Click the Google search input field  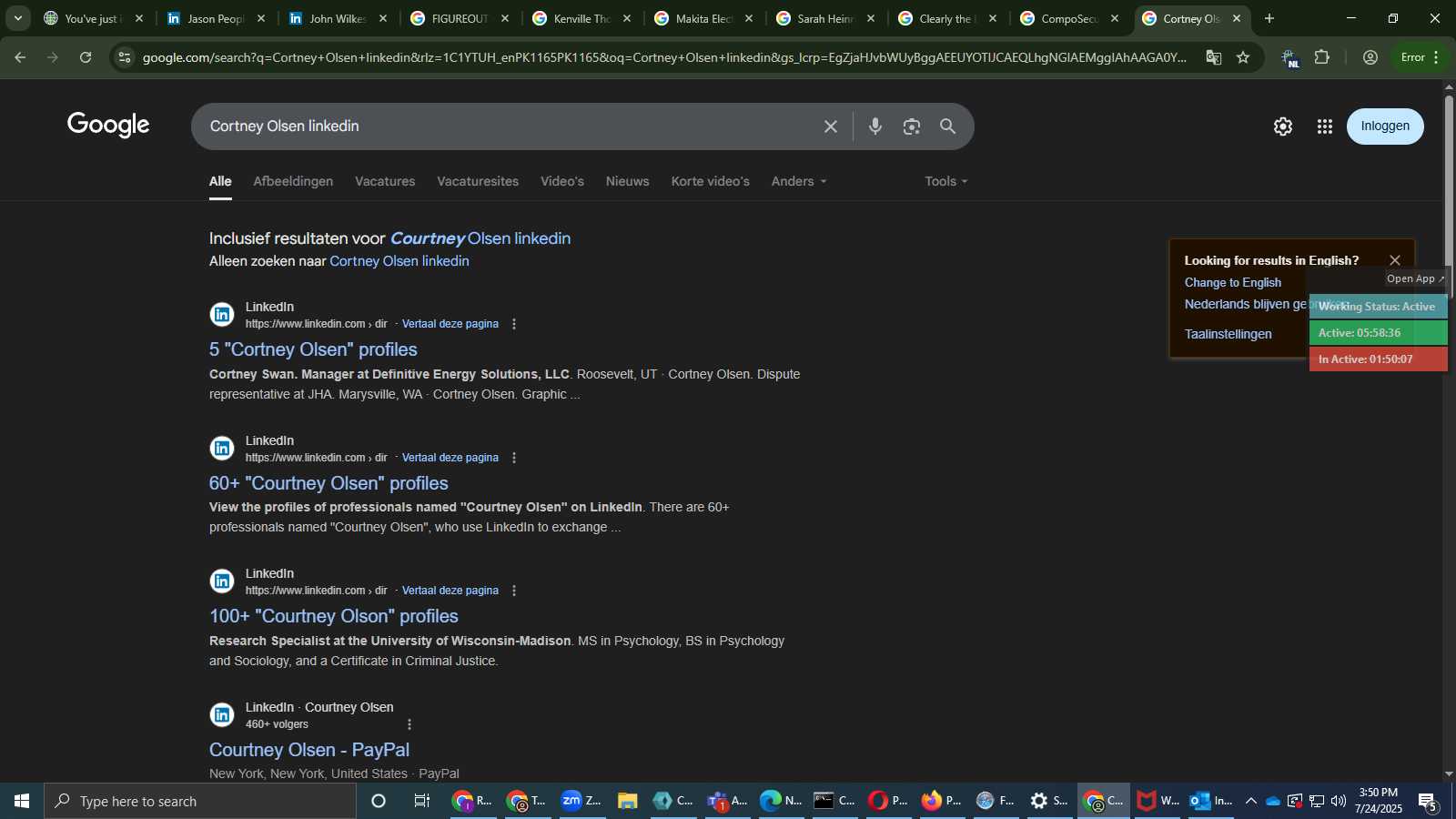pyautogui.click(x=510, y=126)
